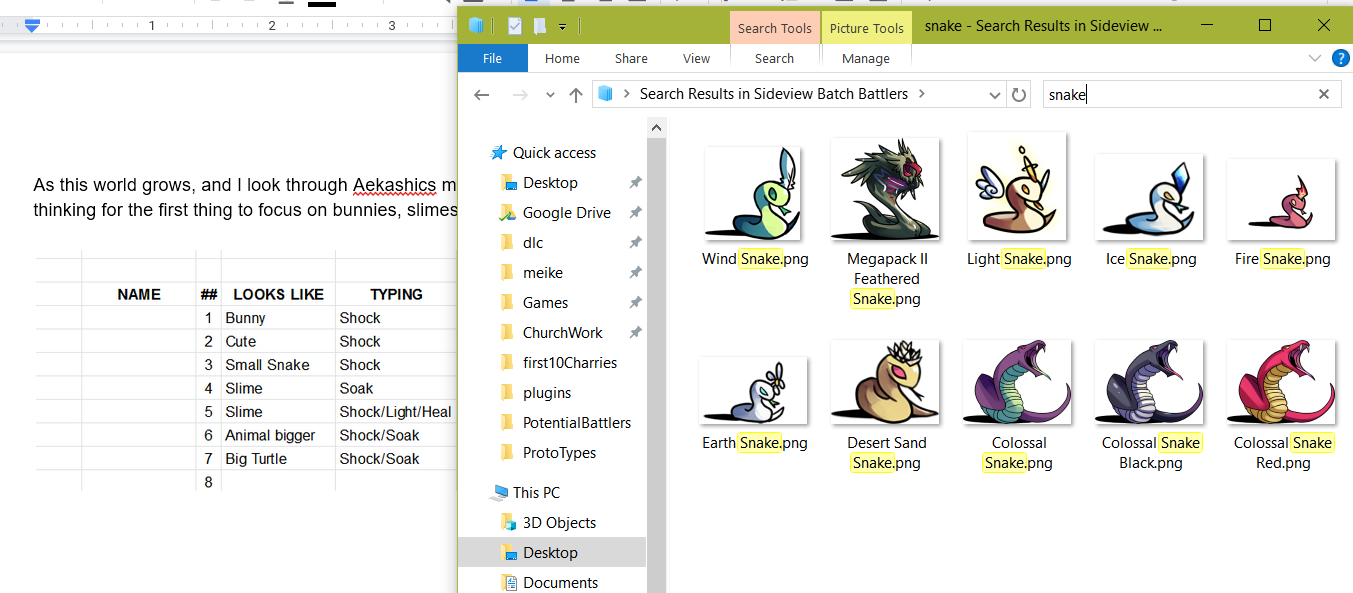Click the Explorer window icon in title bar
This screenshot has width=1353, height=593.
pos(476,26)
